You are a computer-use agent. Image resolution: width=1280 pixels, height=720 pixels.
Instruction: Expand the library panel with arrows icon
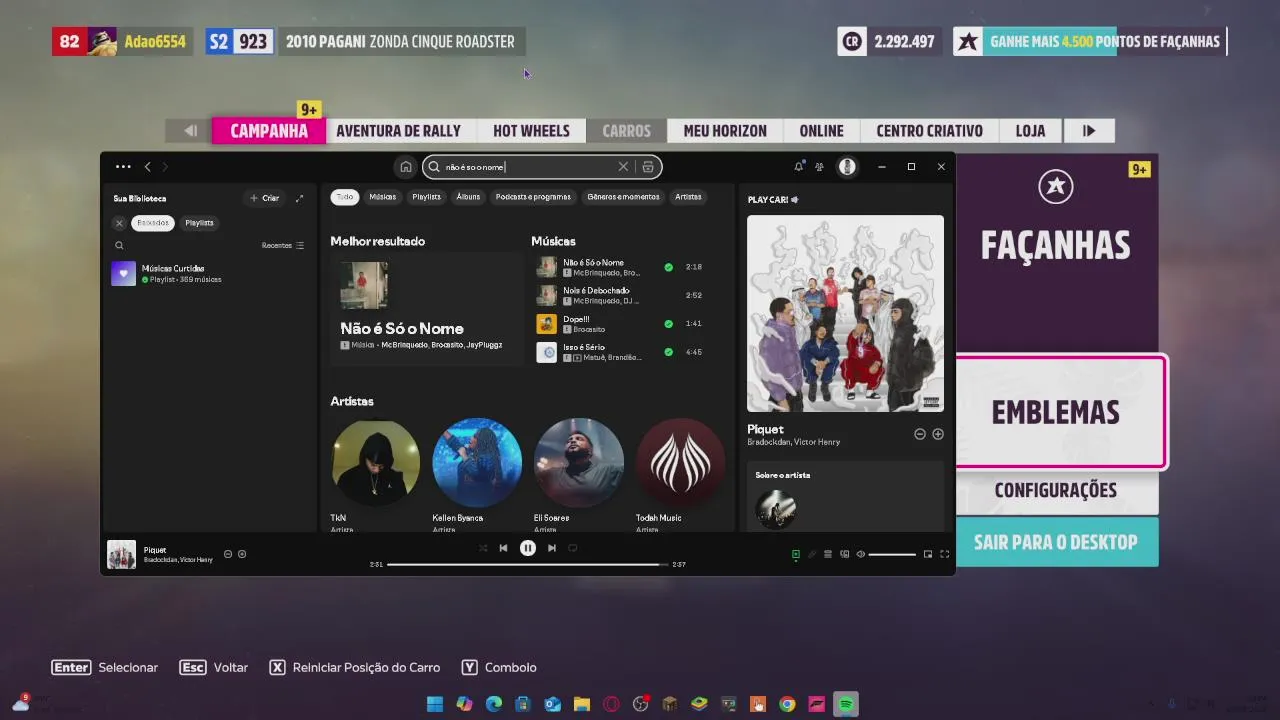coord(299,198)
